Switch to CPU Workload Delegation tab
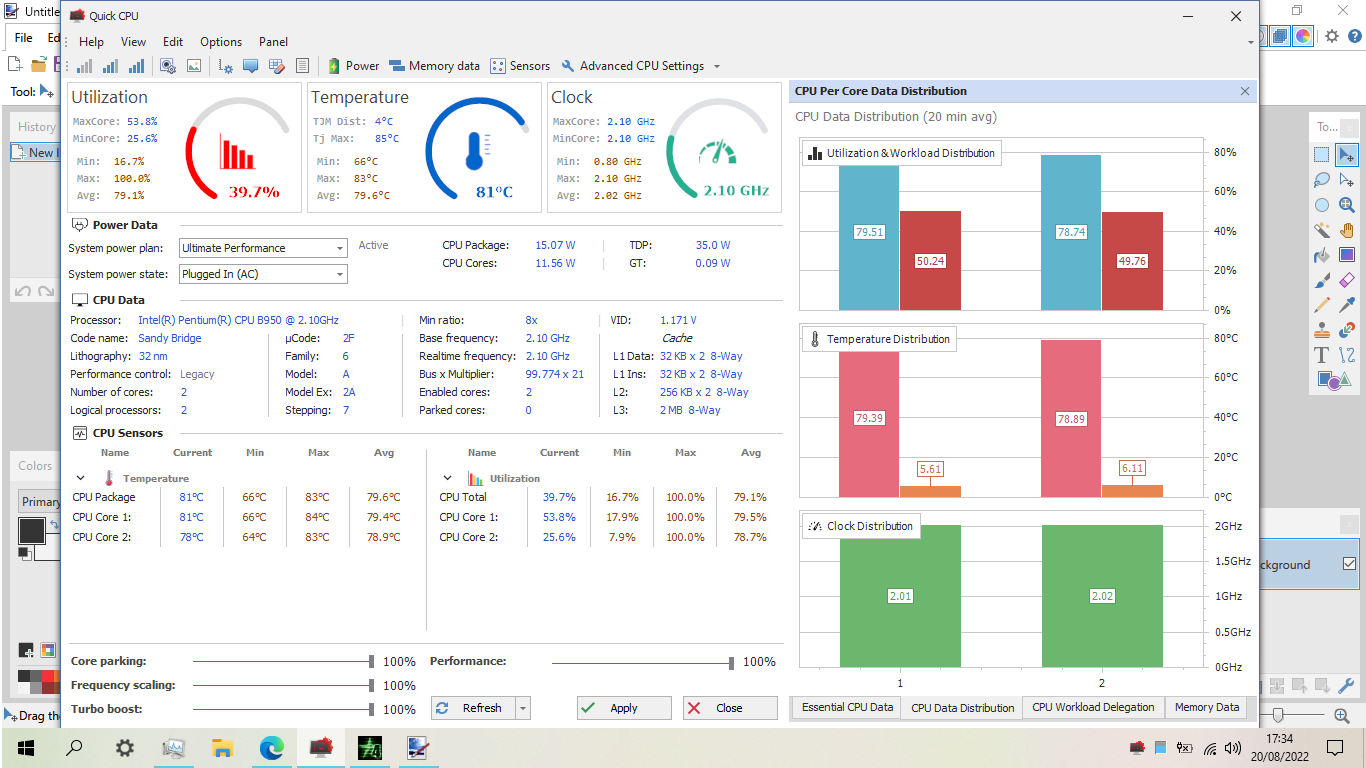1366x768 pixels. (1093, 707)
